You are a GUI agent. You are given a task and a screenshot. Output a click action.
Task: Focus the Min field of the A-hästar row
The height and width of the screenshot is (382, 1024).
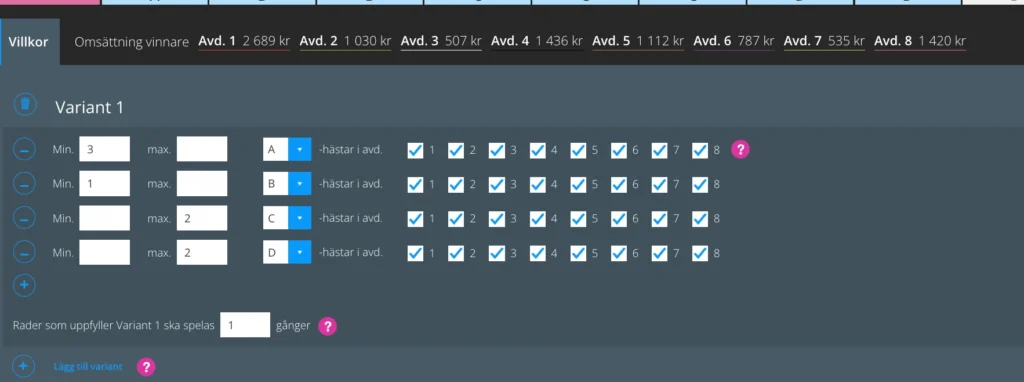[x=104, y=150]
